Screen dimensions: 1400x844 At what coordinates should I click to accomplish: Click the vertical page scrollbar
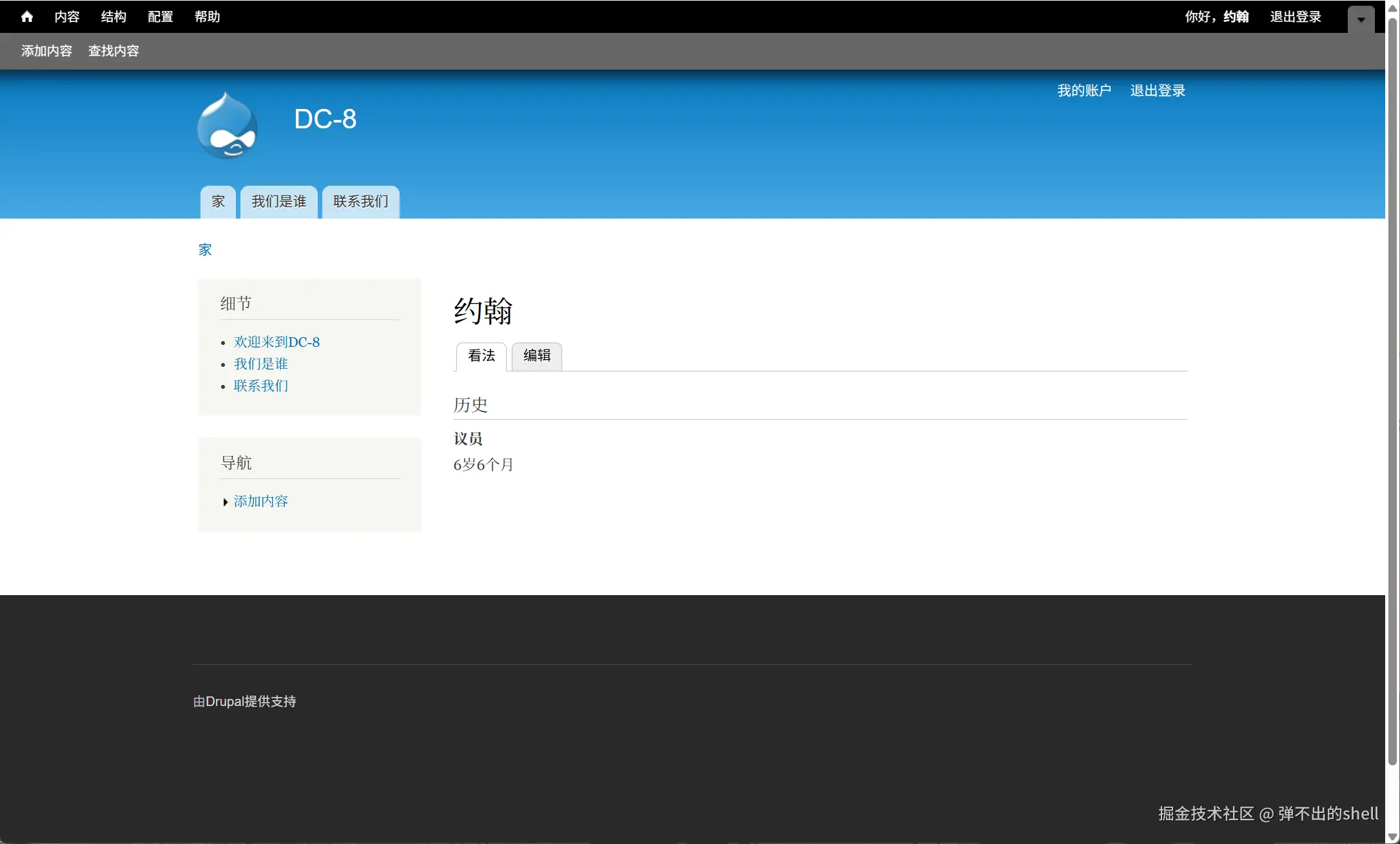(1392, 387)
